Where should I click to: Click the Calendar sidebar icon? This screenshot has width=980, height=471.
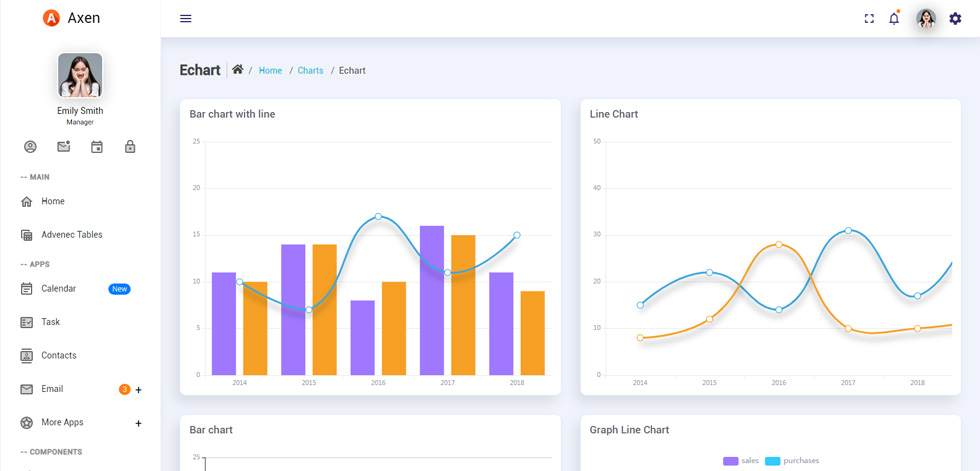pos(26,289)
